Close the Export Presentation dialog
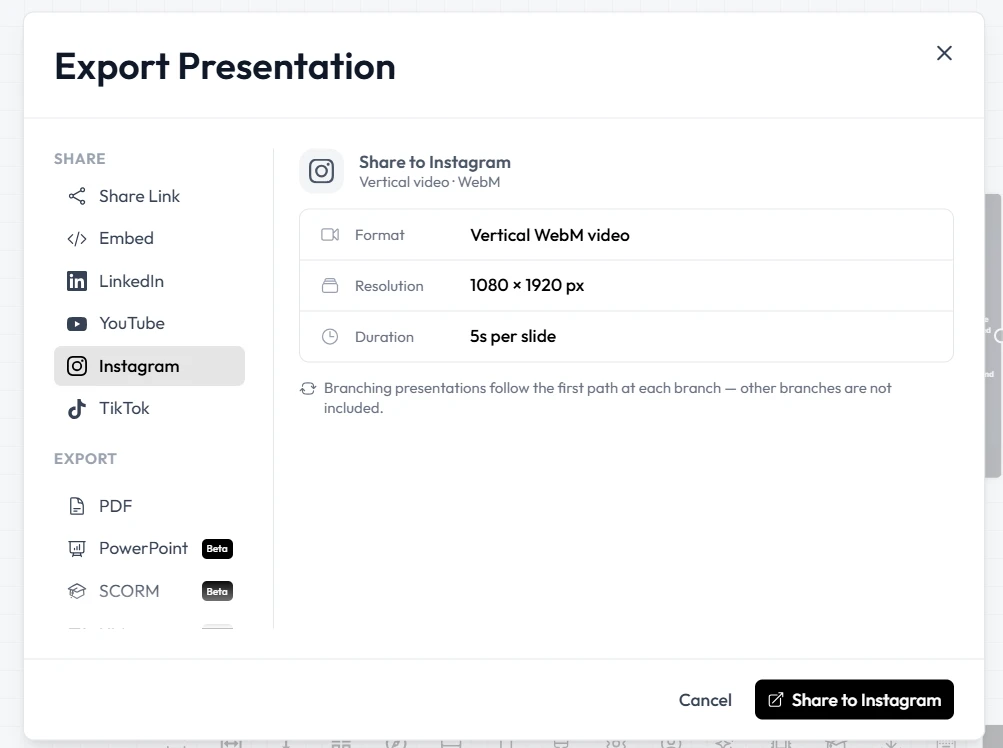Image resolution: width=1003 pixels, height=748 pixels. (944, 53)
